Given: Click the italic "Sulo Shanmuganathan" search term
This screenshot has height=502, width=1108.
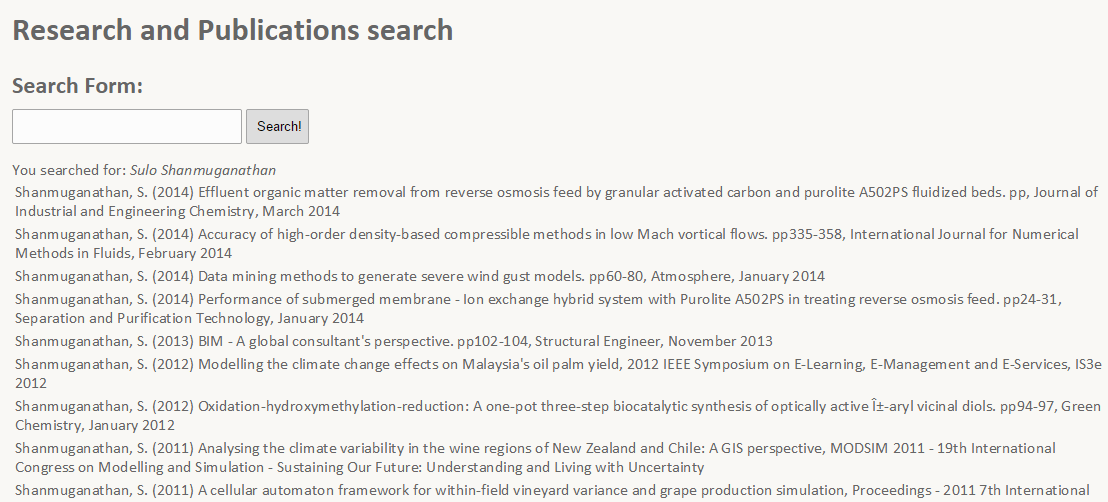Looking at the screenshot, I should 203,170.
